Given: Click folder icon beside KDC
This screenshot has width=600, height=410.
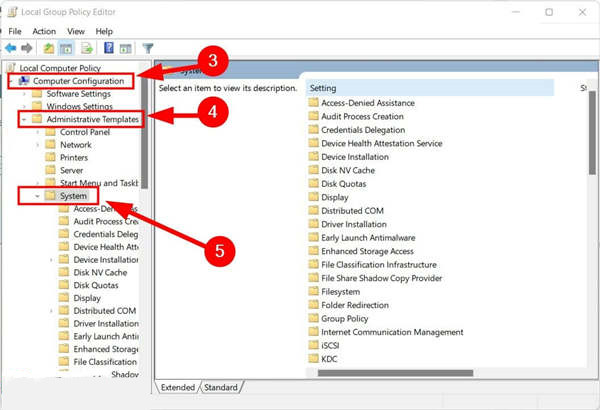Looking at the screenshot, I should 313,359.
